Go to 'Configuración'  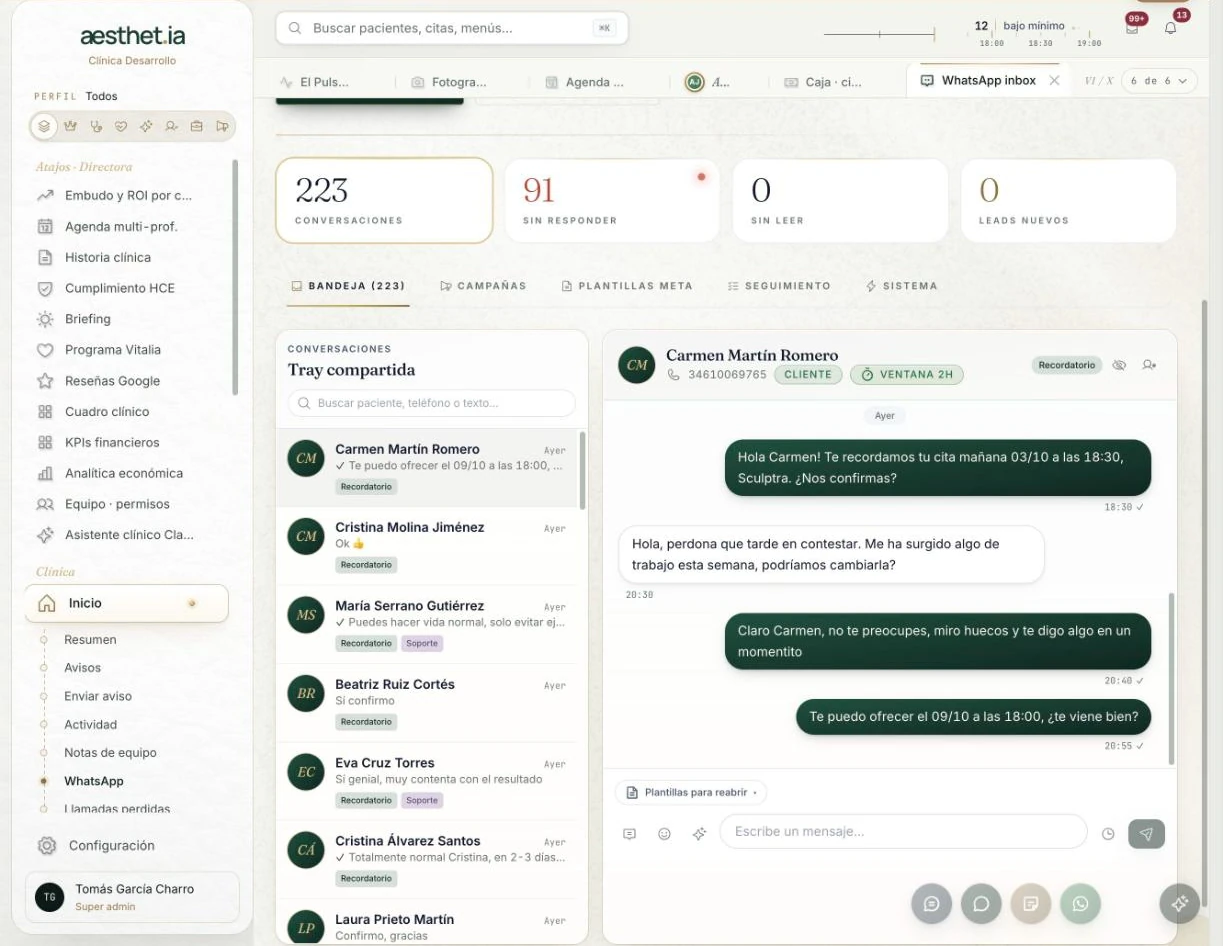tap(112, 846)
